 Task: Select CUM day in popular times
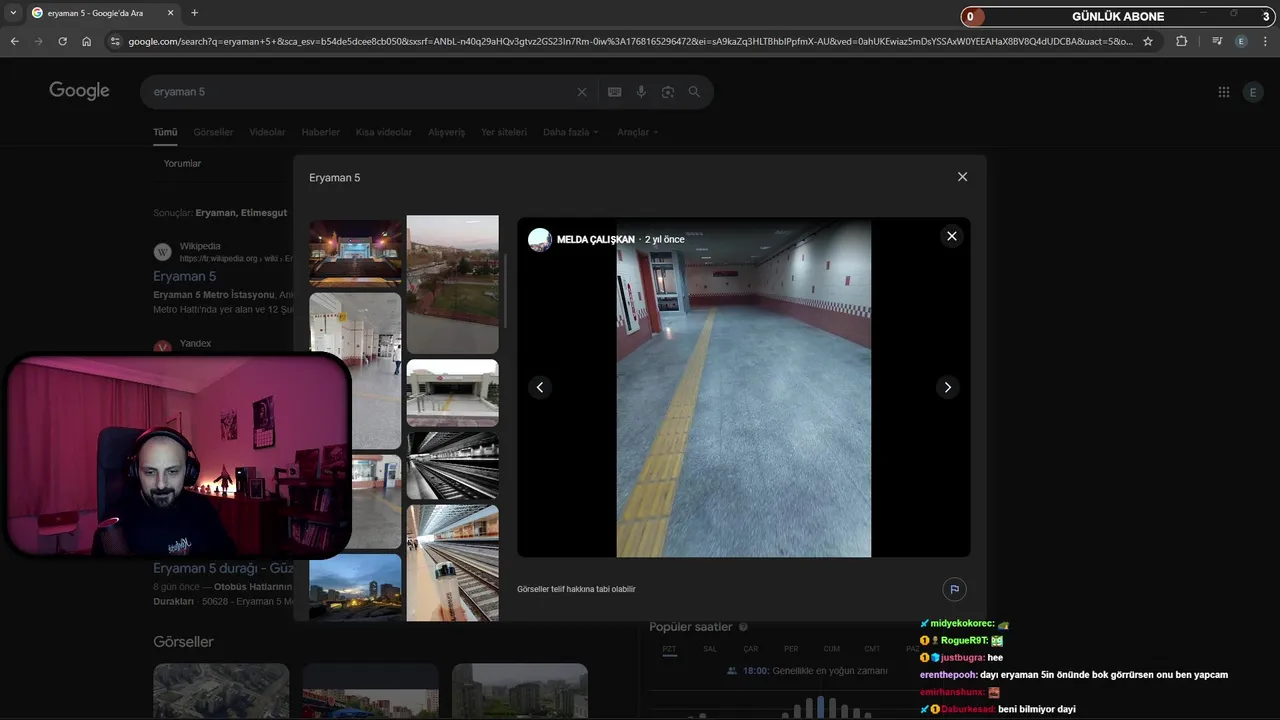click(x=831, y=649)
